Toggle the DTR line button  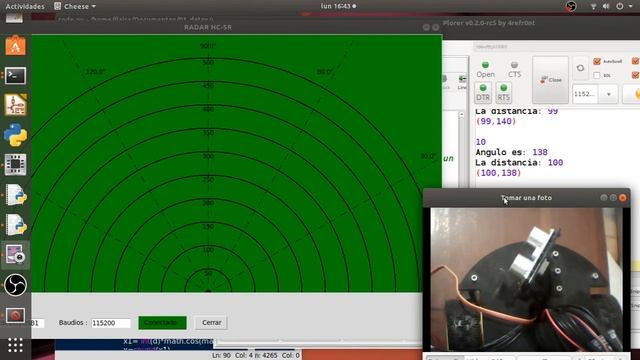point(483,92)
